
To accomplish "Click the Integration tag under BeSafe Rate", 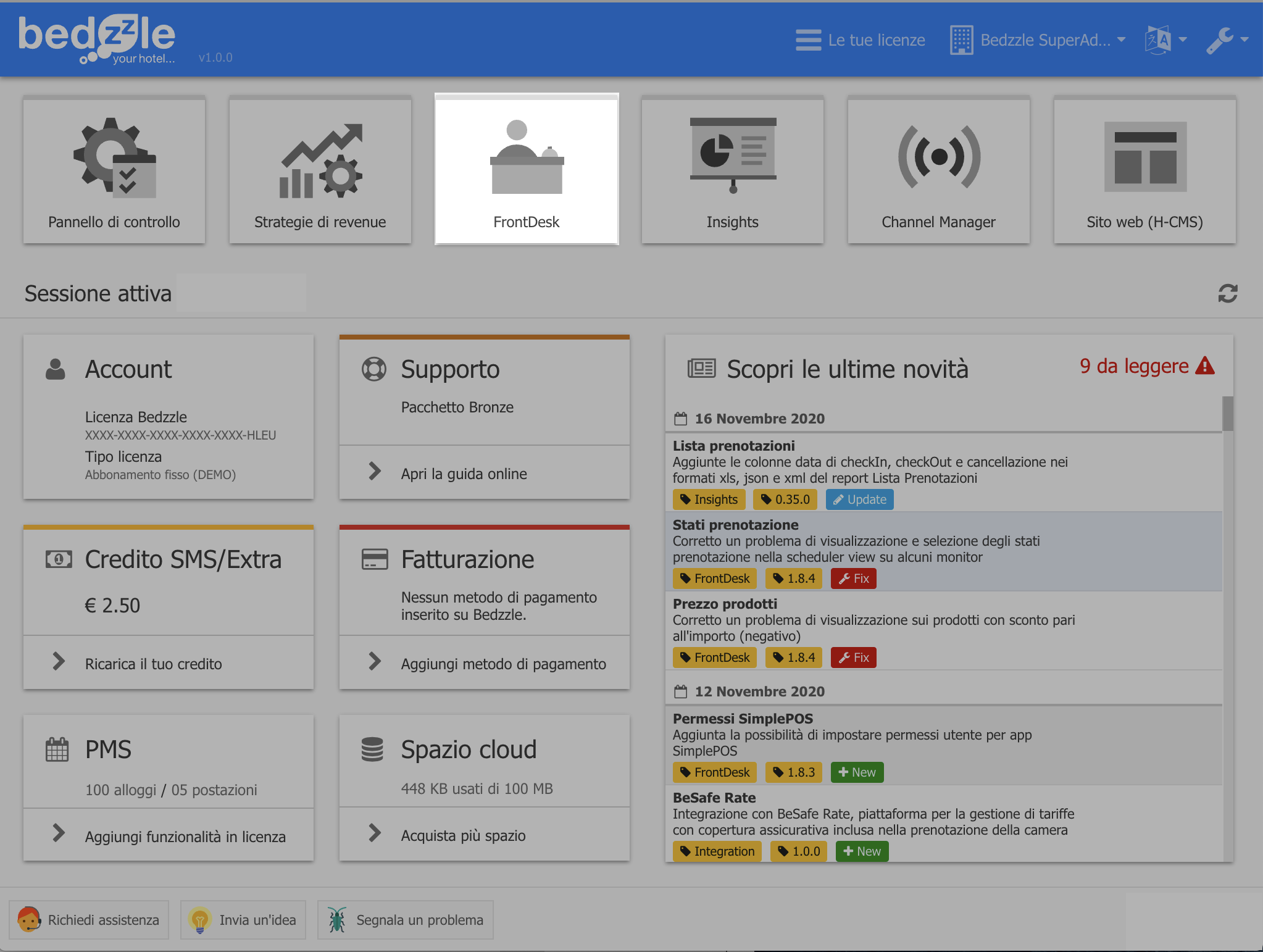I will pos(717,851).
